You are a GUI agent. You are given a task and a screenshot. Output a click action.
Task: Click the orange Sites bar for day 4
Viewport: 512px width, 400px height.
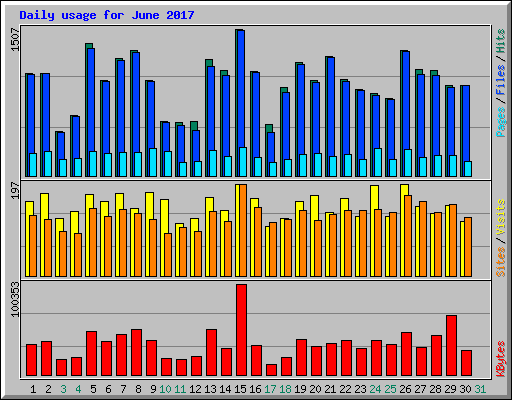pos(78,255)
